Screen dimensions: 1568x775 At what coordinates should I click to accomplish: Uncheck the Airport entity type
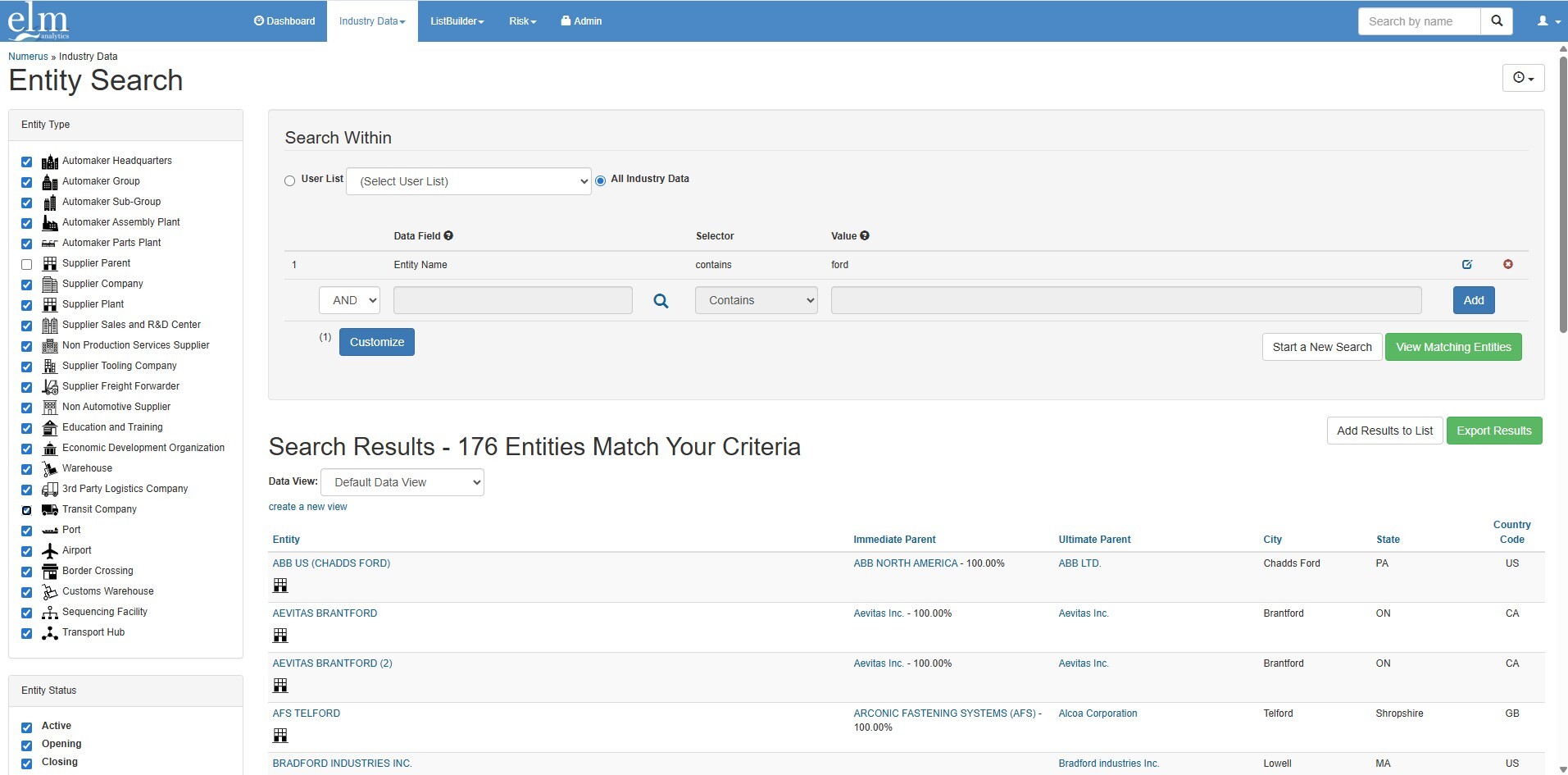[26, 551]
